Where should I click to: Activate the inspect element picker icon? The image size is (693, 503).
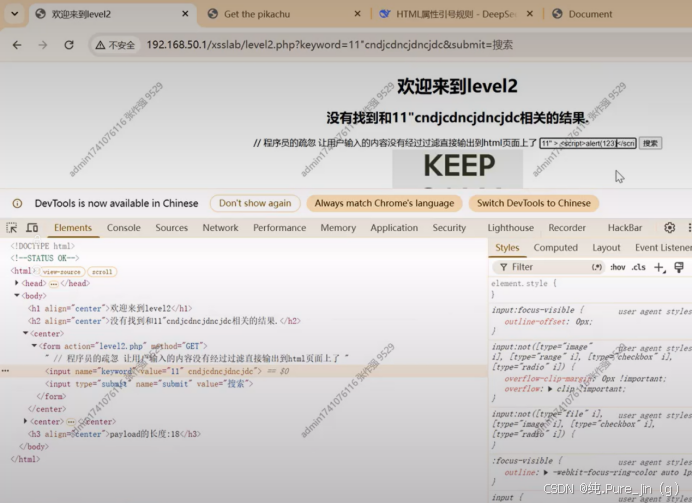(x=12, y=228)
